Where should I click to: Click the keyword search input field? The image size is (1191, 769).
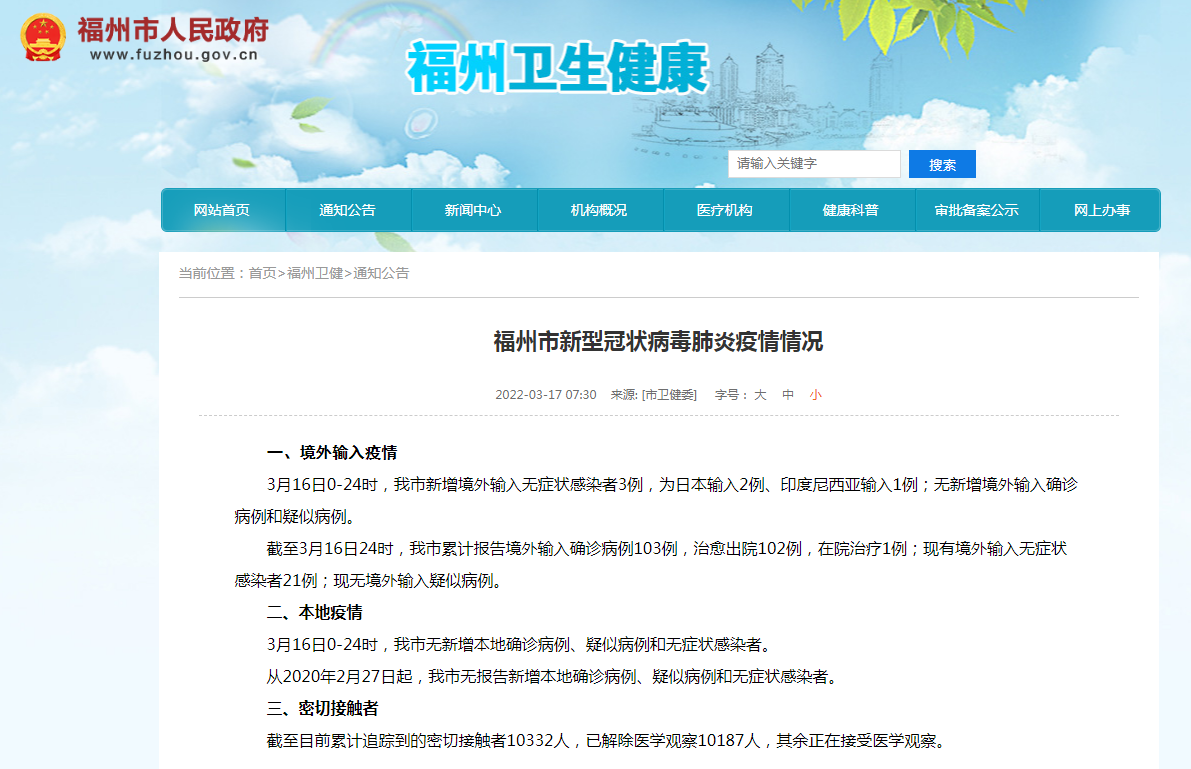[x=813, y=164]
